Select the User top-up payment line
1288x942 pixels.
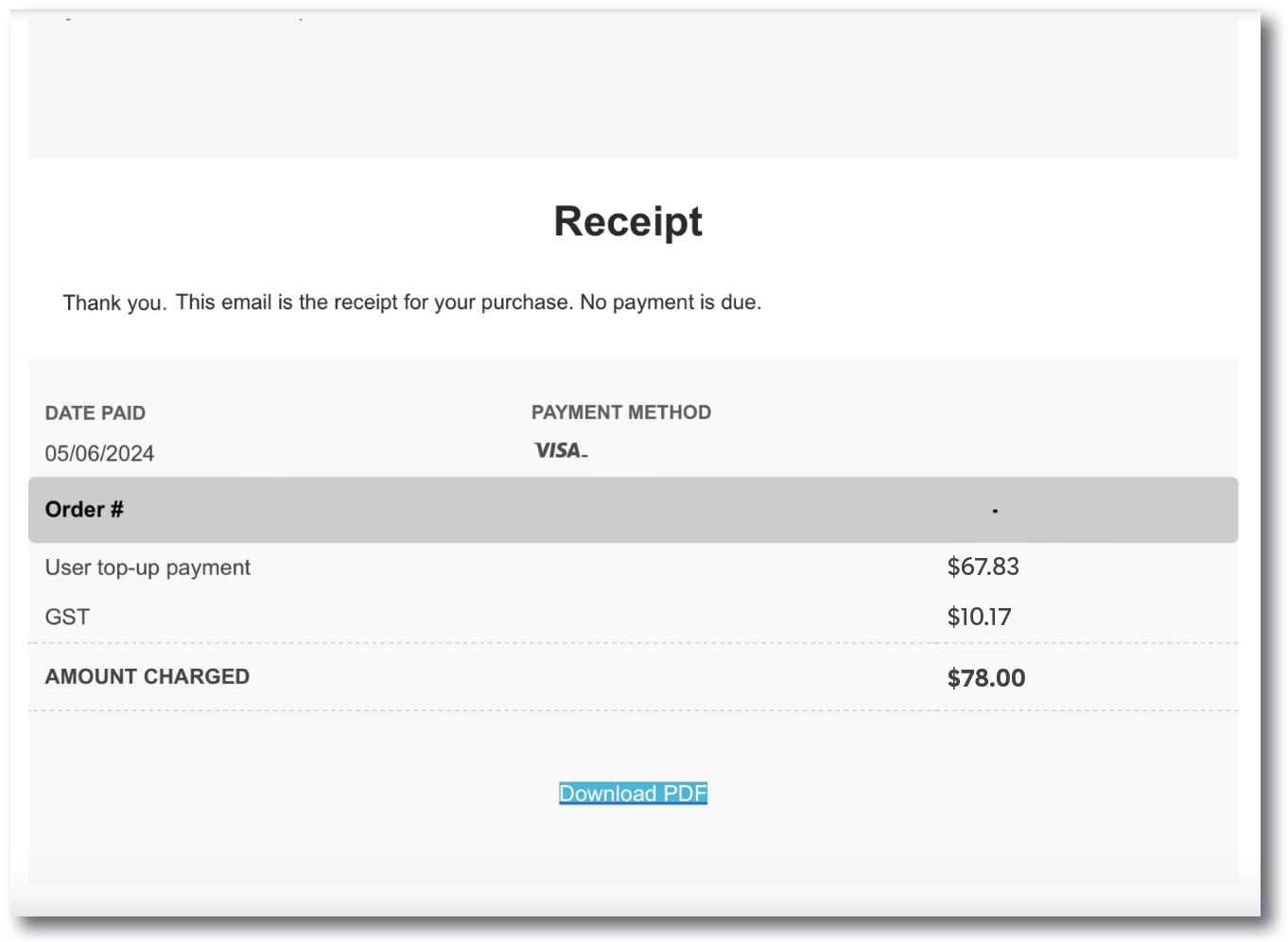(148, 567)
